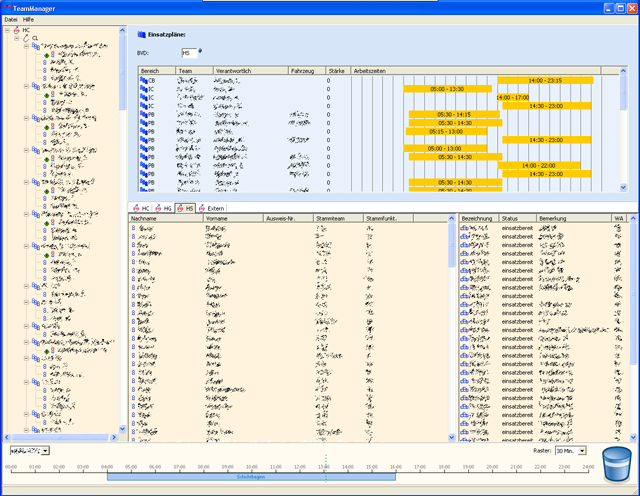Select the 14:00 - 23:15 shift bar

[545, 80]
